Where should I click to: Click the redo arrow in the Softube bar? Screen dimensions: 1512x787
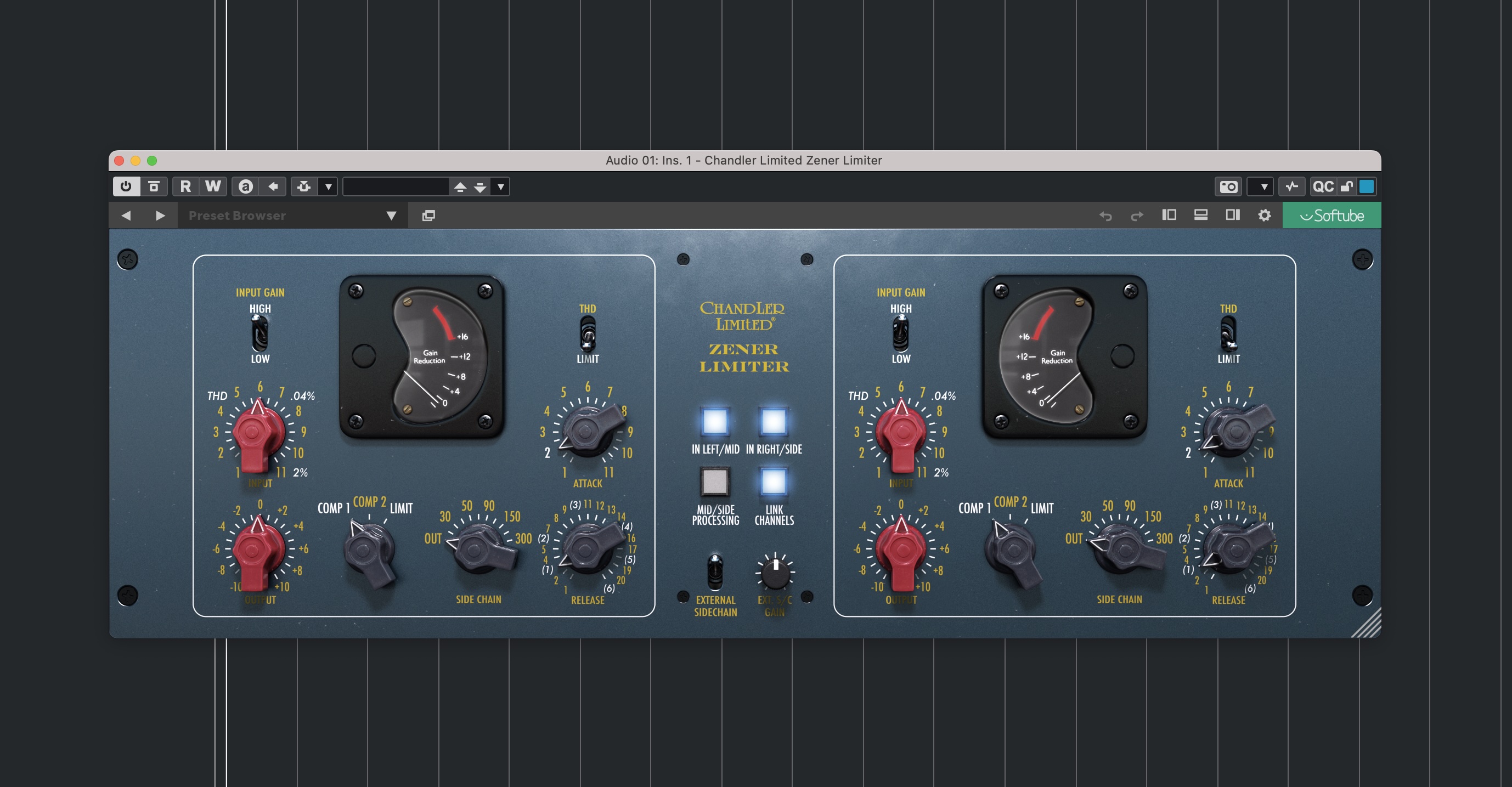coord(1137,216)
